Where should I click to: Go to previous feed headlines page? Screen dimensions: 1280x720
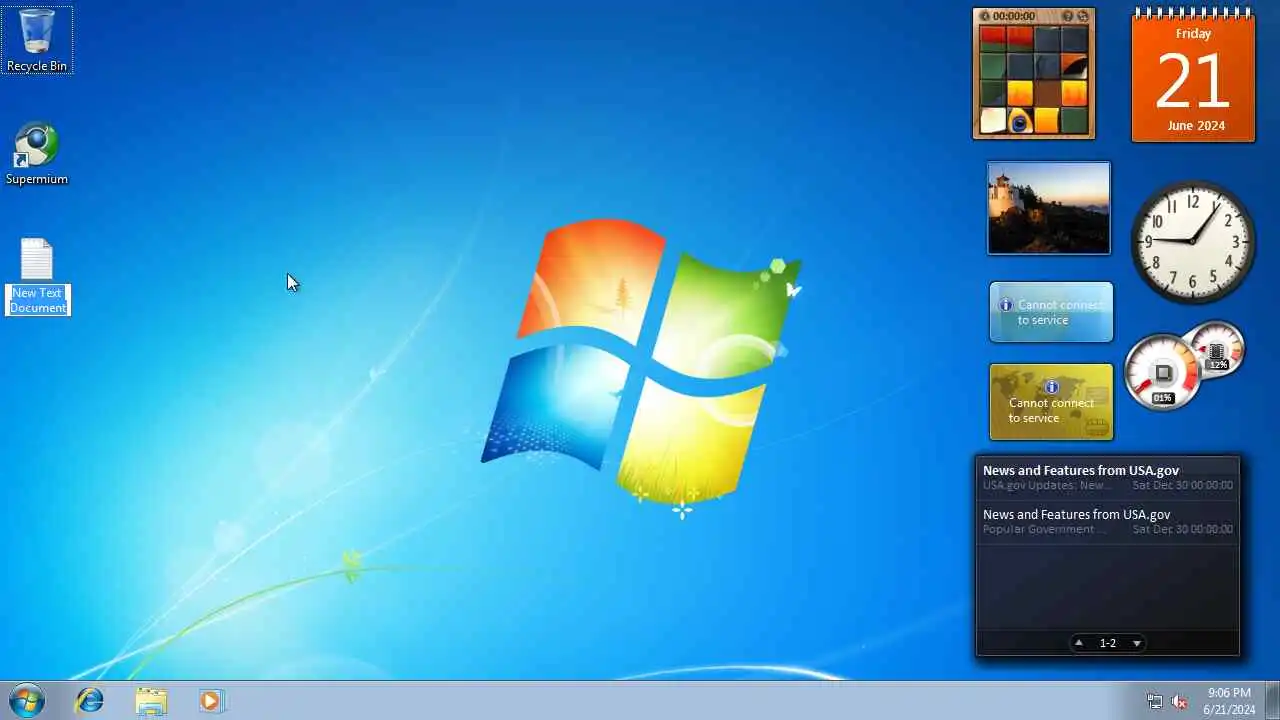click(x=1079, y=643)
